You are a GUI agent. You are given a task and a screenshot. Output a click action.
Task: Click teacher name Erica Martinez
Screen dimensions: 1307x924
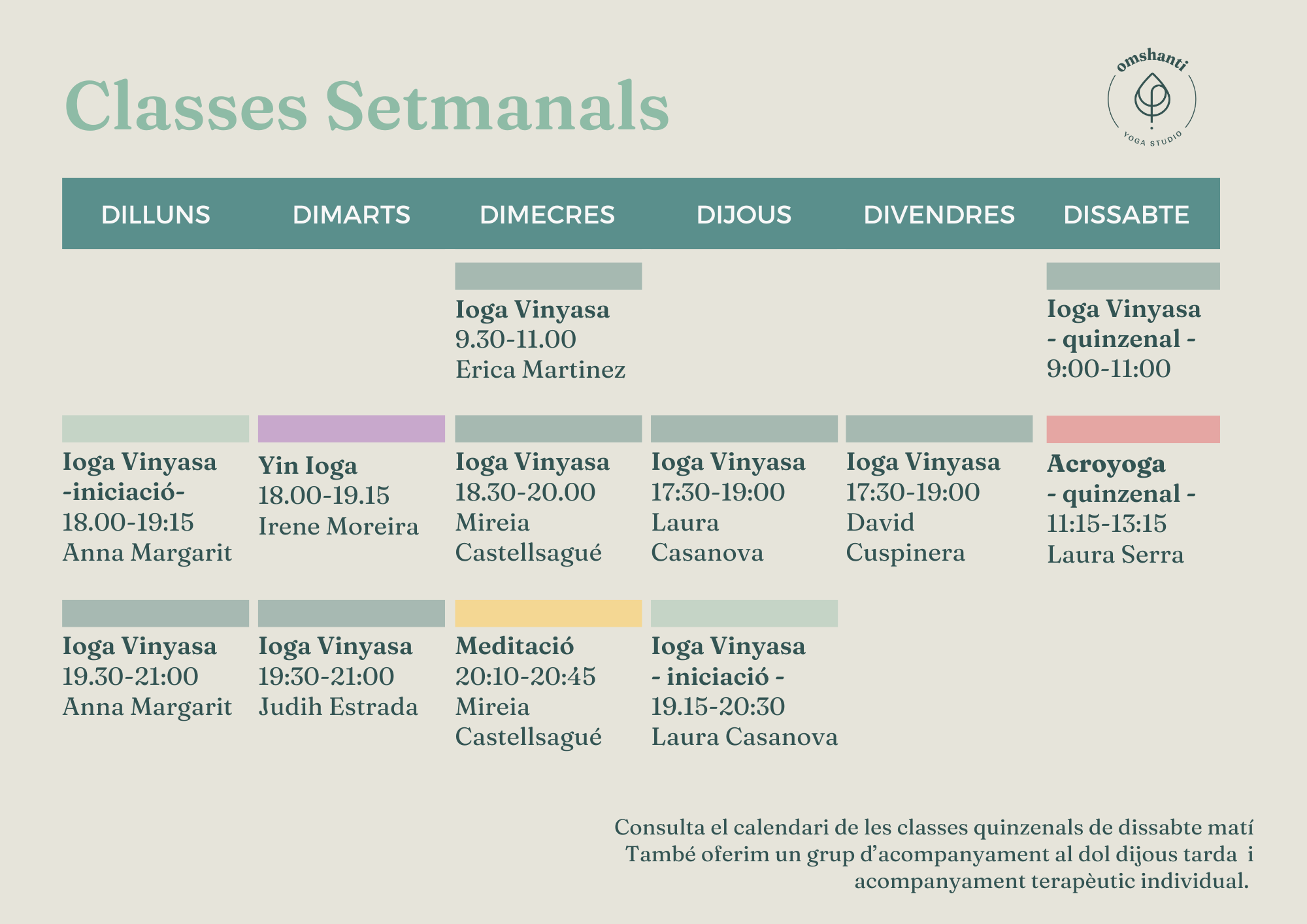click(x=540, y=370)
